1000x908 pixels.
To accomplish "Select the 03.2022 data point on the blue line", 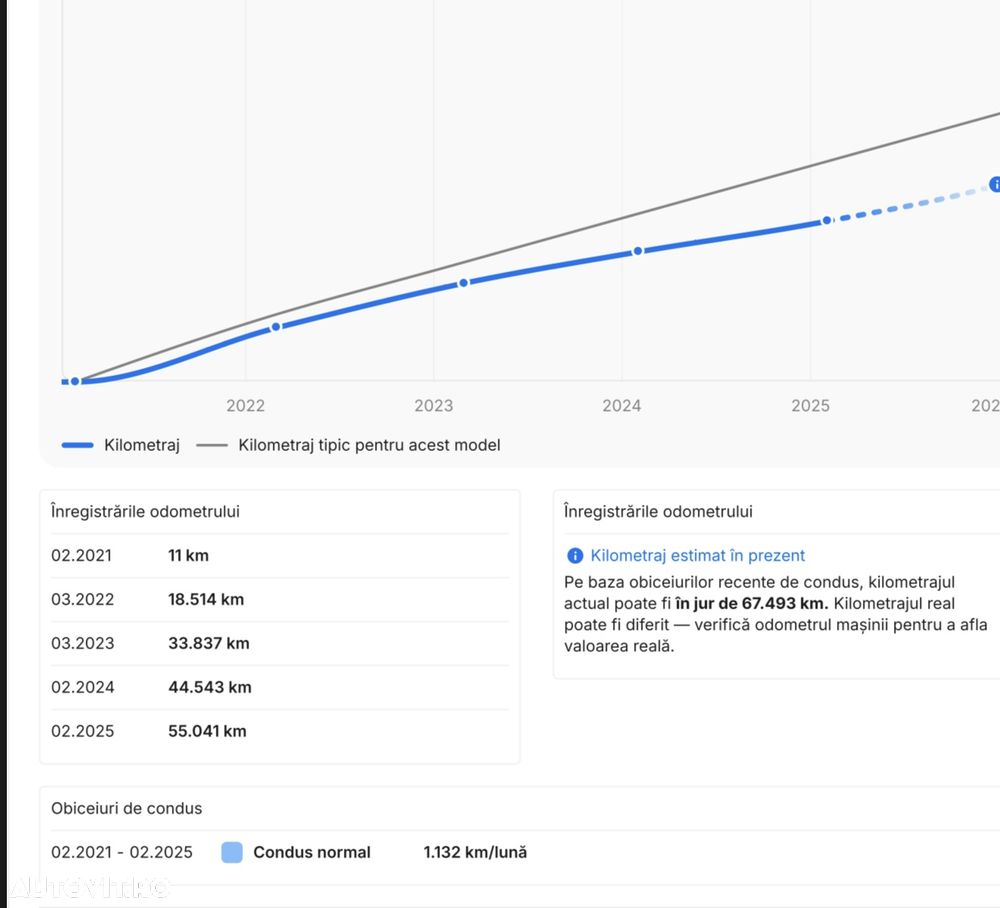I will pyautogui.click(x=276, y=326).
